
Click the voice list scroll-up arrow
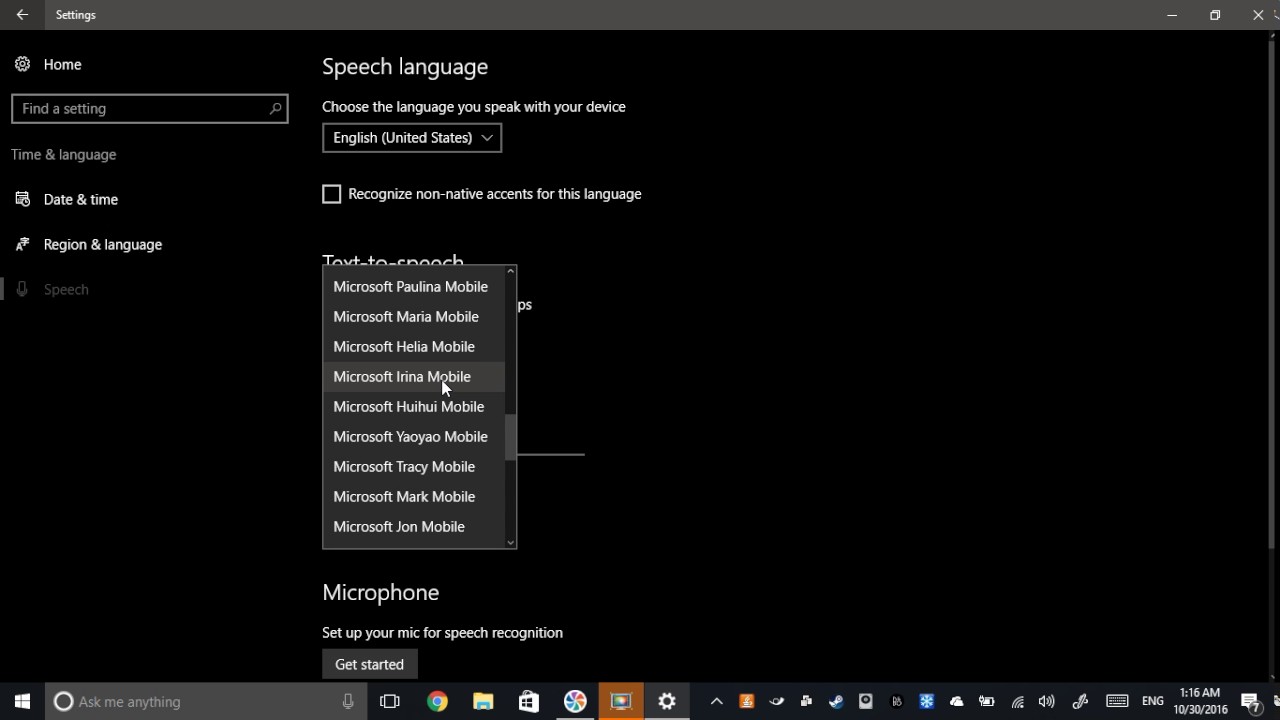pyautogui.click(x=511, y=271)
